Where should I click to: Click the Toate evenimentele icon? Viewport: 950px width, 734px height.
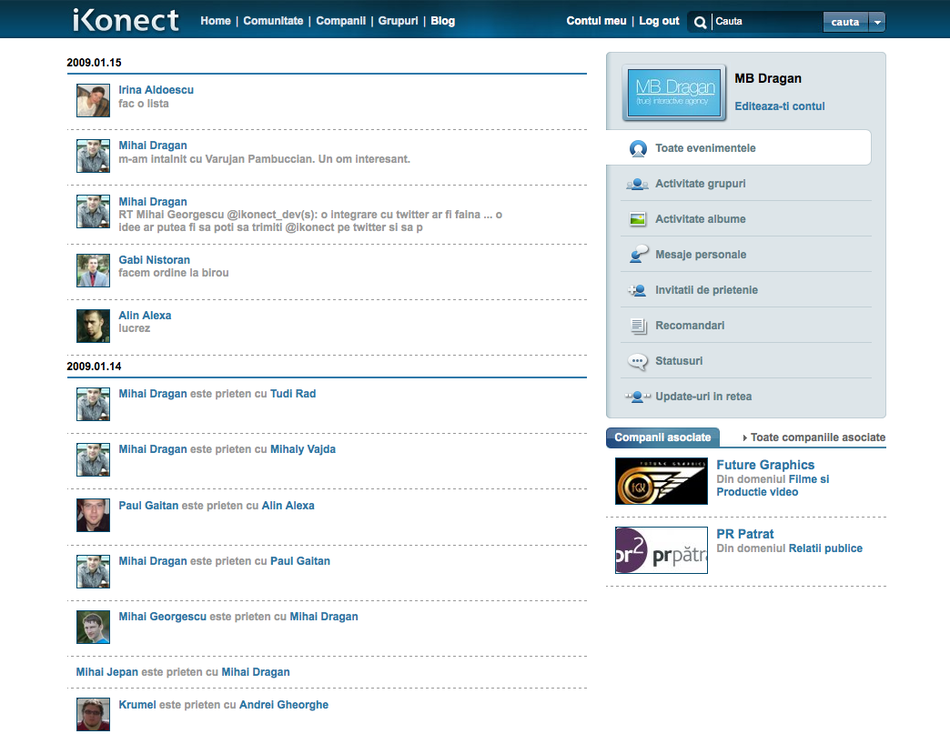pos(638,148)
